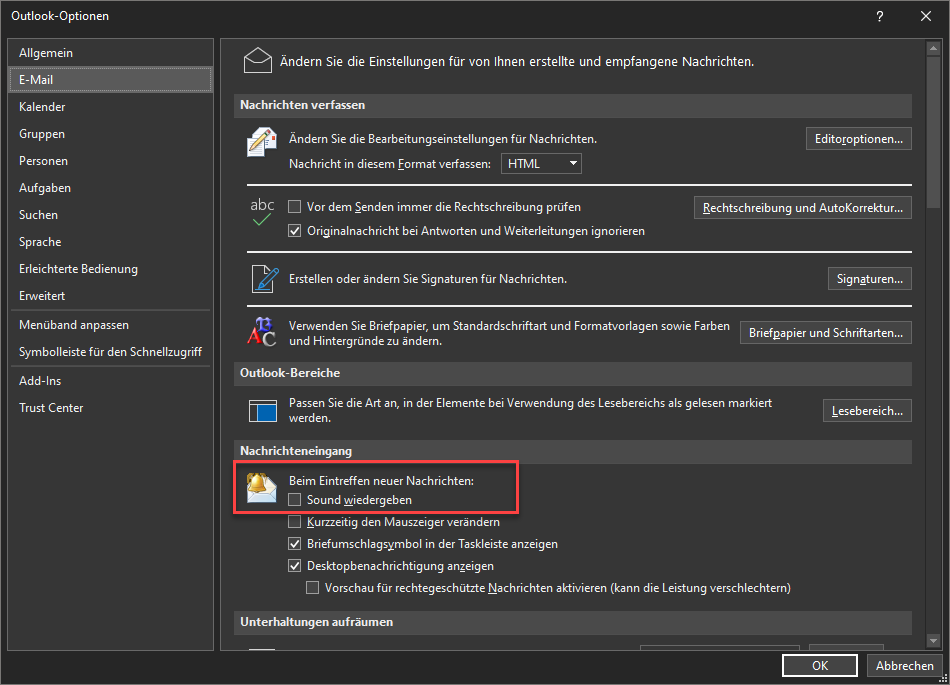Select Symbolleiste für den Schnellzugriff
Screen dimensions: 950x685
(x=111, y=352)
